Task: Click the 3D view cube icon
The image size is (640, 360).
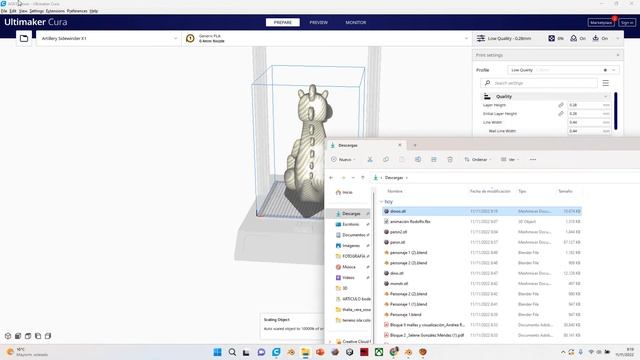Action: (x=8, y=336)
